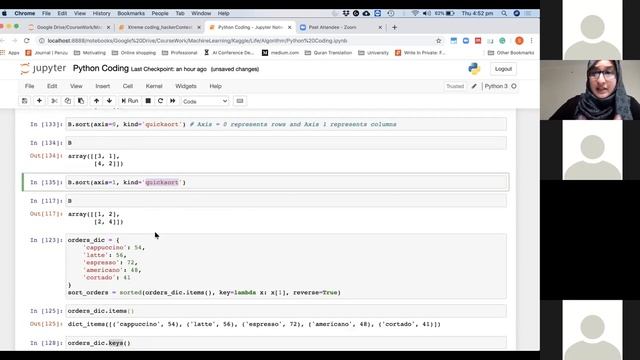This screenshot has width=640, height=360.
Task: Open the Jupyter Cell menu
Action: pos(128,86)
